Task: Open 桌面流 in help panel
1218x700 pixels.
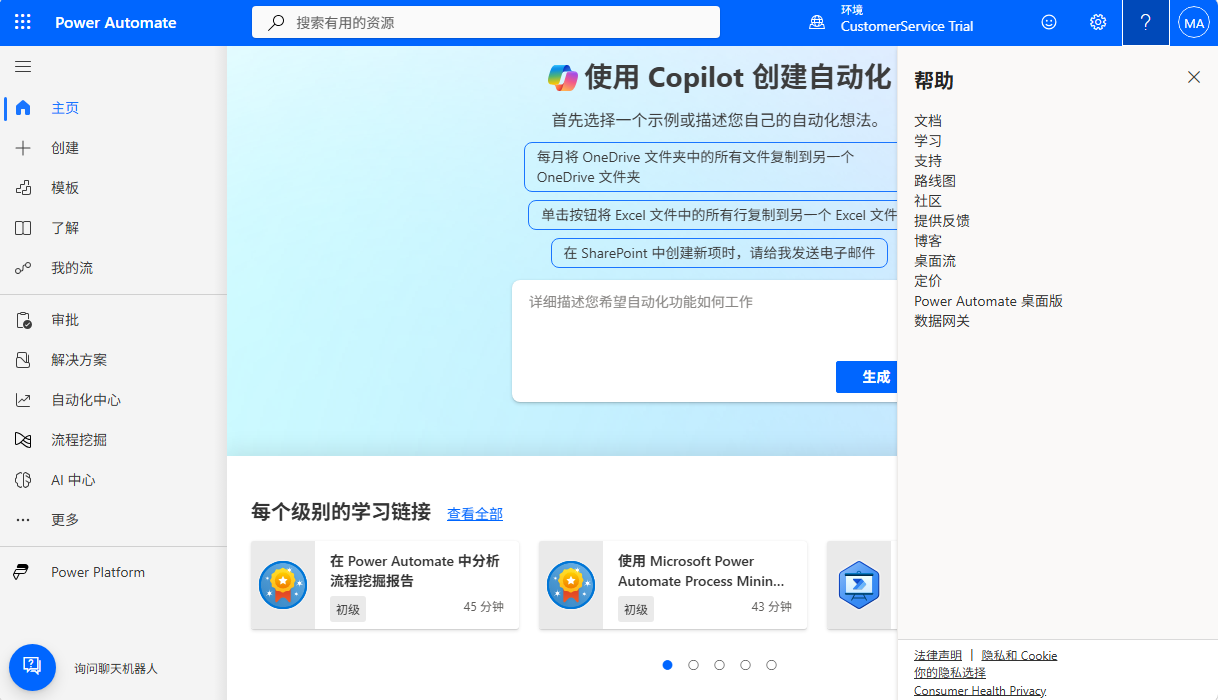Action: click(935, 261)
